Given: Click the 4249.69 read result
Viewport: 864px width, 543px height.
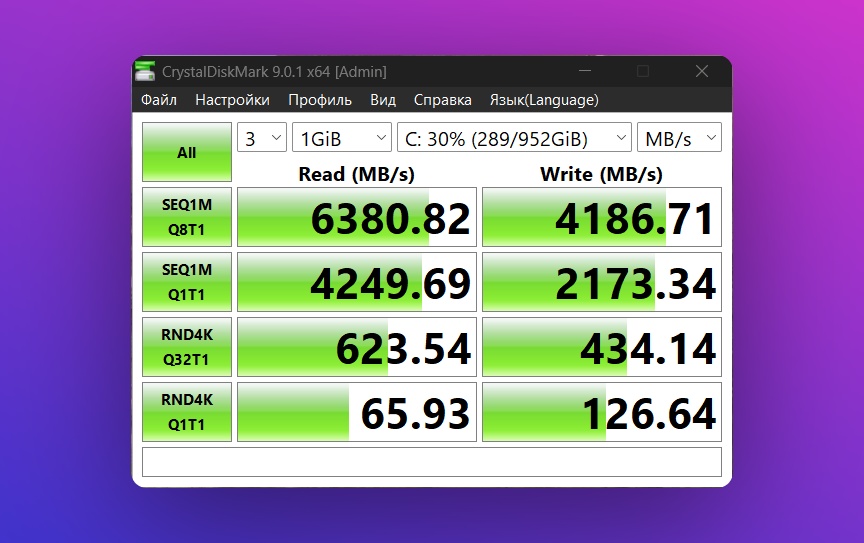Looking at the screenshot, I should pyautogui.click(x=357, y=282).
